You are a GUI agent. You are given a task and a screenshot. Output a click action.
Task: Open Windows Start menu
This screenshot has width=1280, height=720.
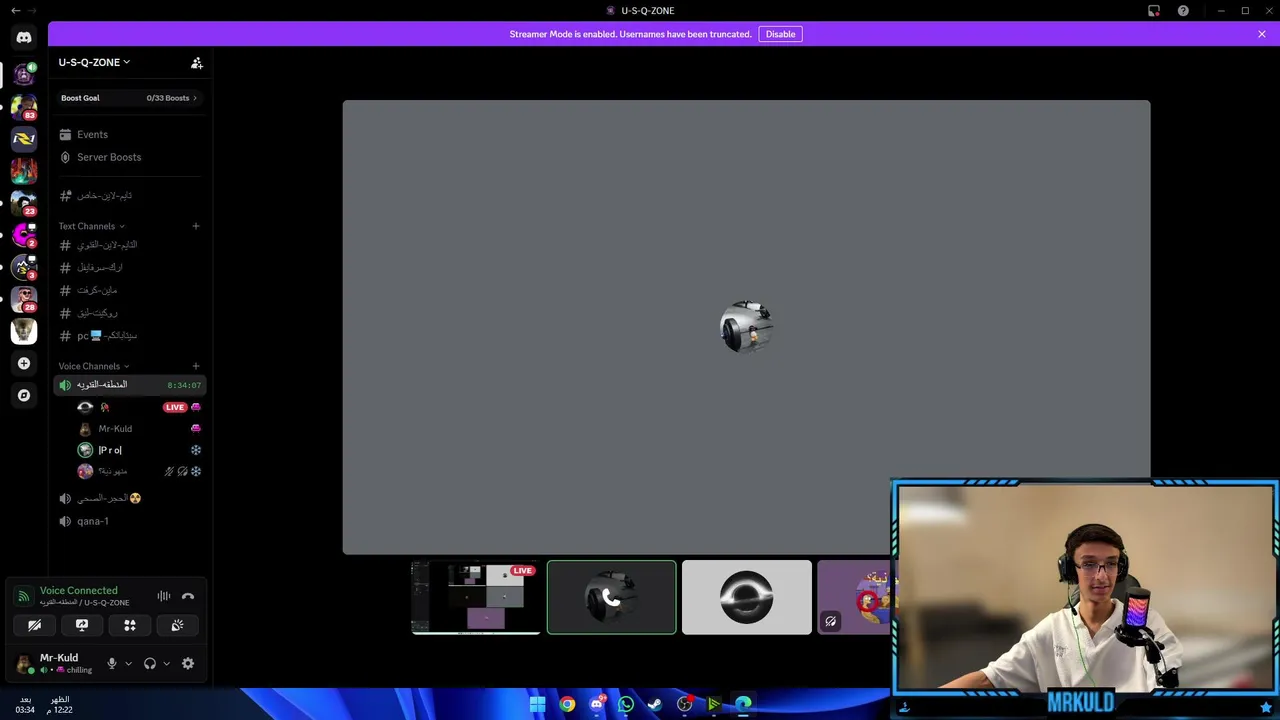point(538,704)
